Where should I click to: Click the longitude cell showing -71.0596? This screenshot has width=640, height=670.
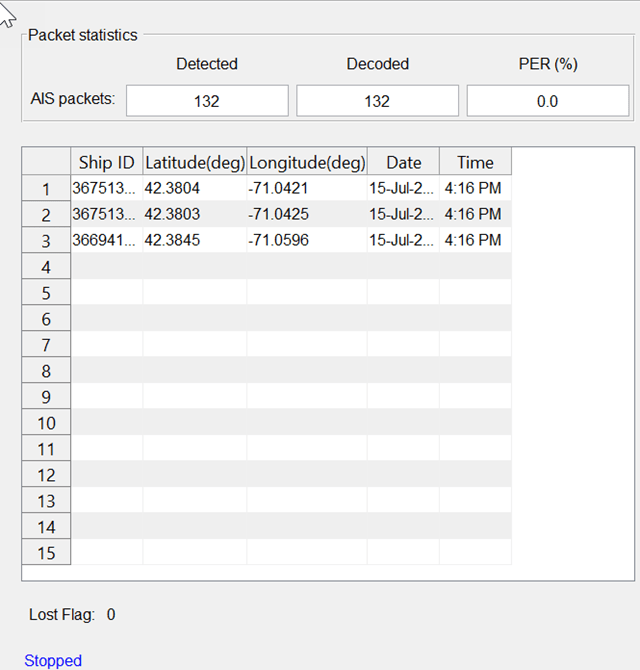(x=307, y=240)
